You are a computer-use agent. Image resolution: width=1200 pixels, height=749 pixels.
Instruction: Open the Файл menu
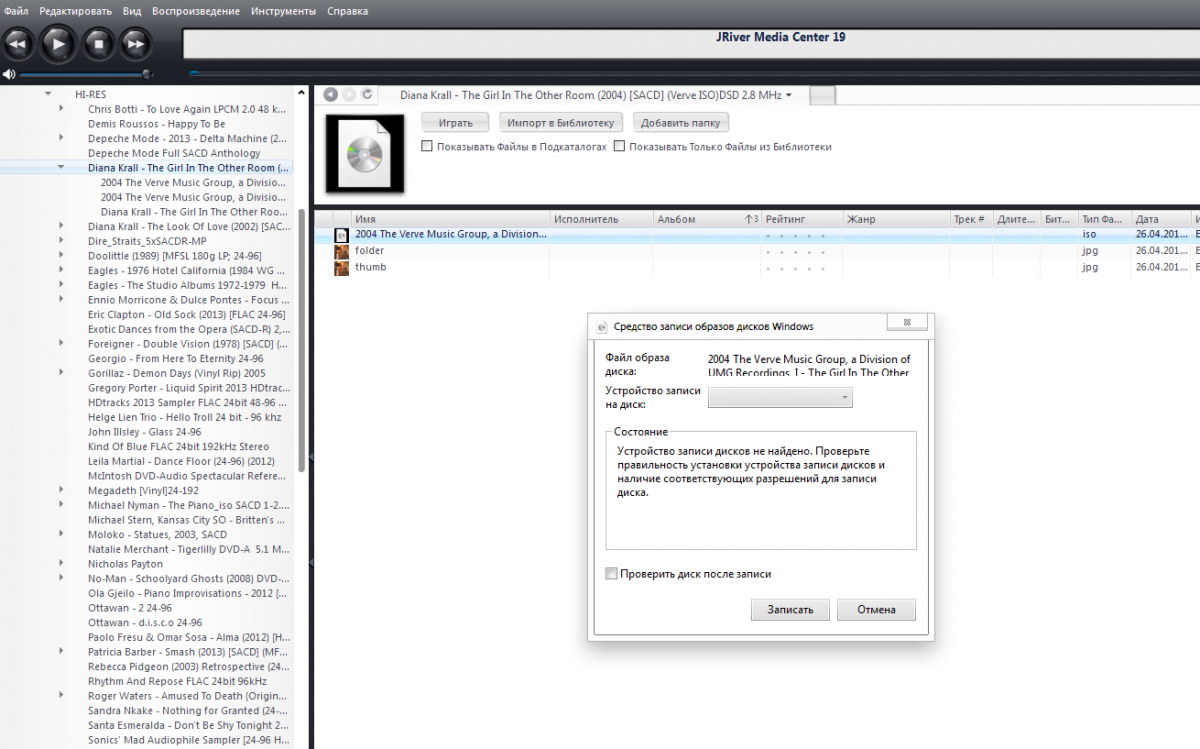pyautogui.click(x=16, y=11)
